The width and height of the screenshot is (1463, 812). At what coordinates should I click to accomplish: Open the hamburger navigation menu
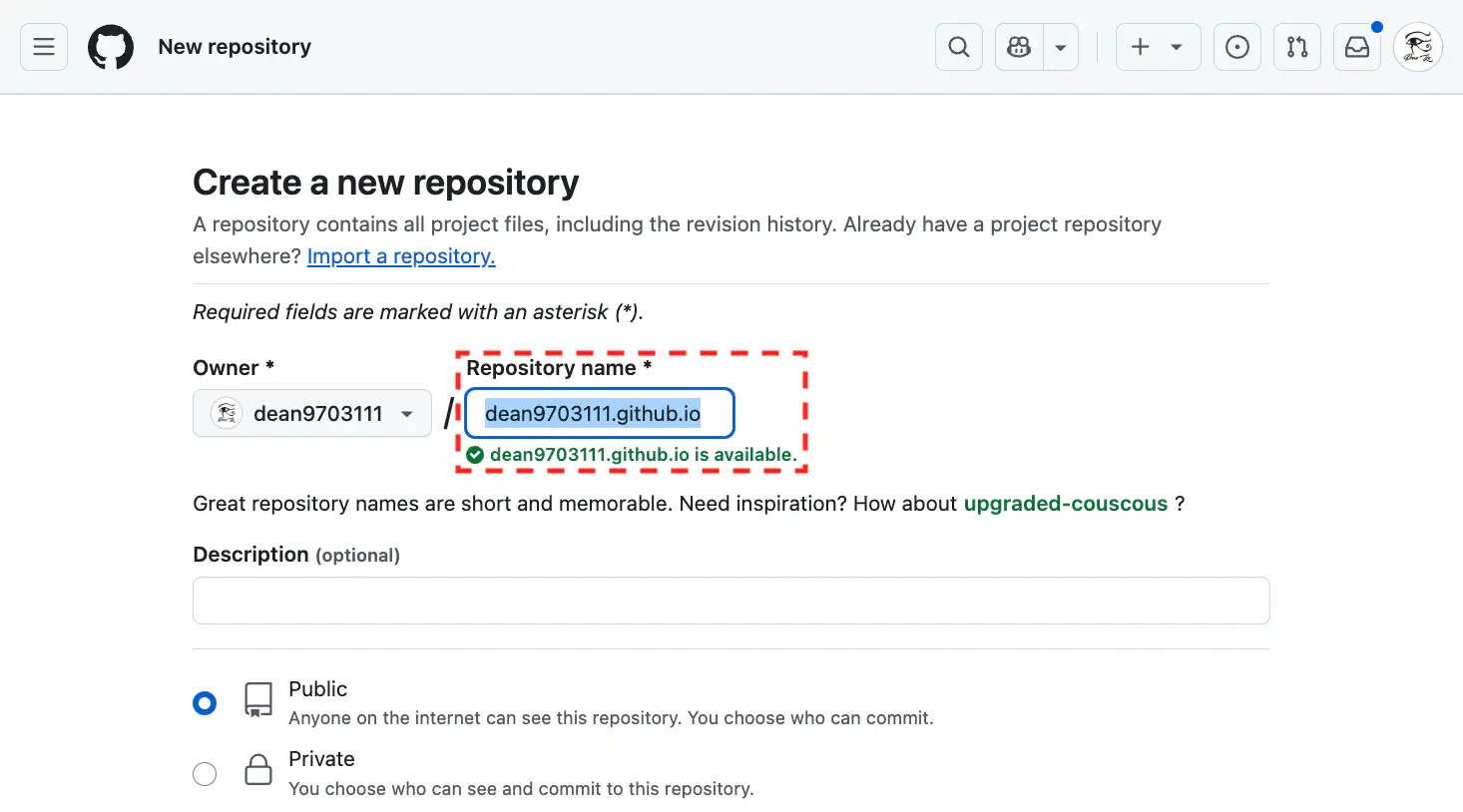coord(44,47)
